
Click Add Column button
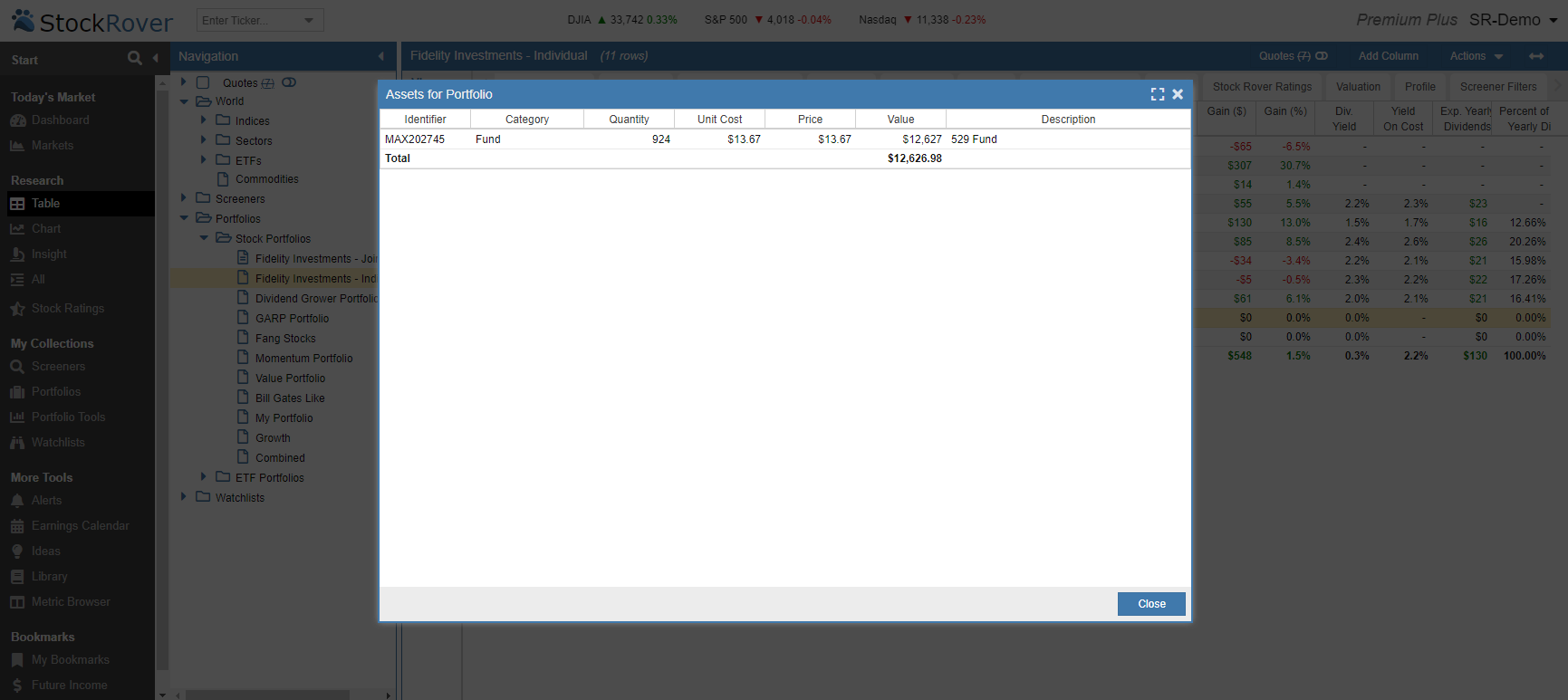(1388, 56)
